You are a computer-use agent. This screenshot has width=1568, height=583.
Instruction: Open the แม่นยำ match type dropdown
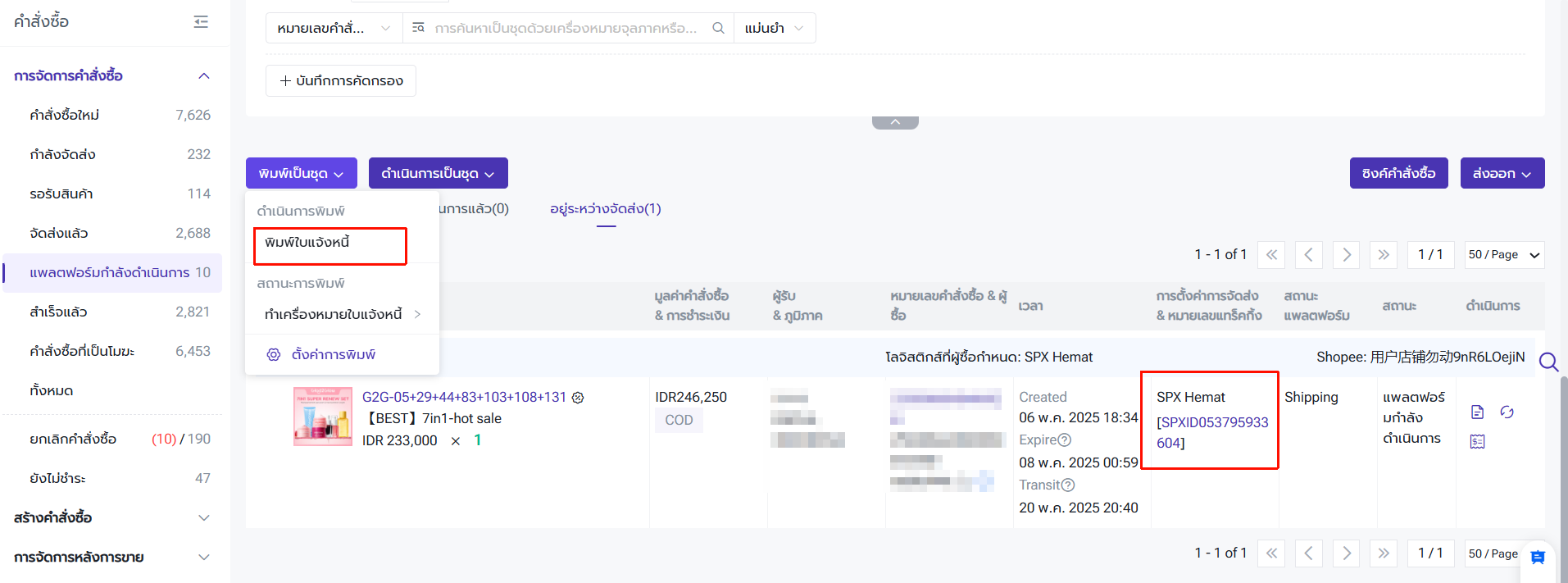(774, 28)
